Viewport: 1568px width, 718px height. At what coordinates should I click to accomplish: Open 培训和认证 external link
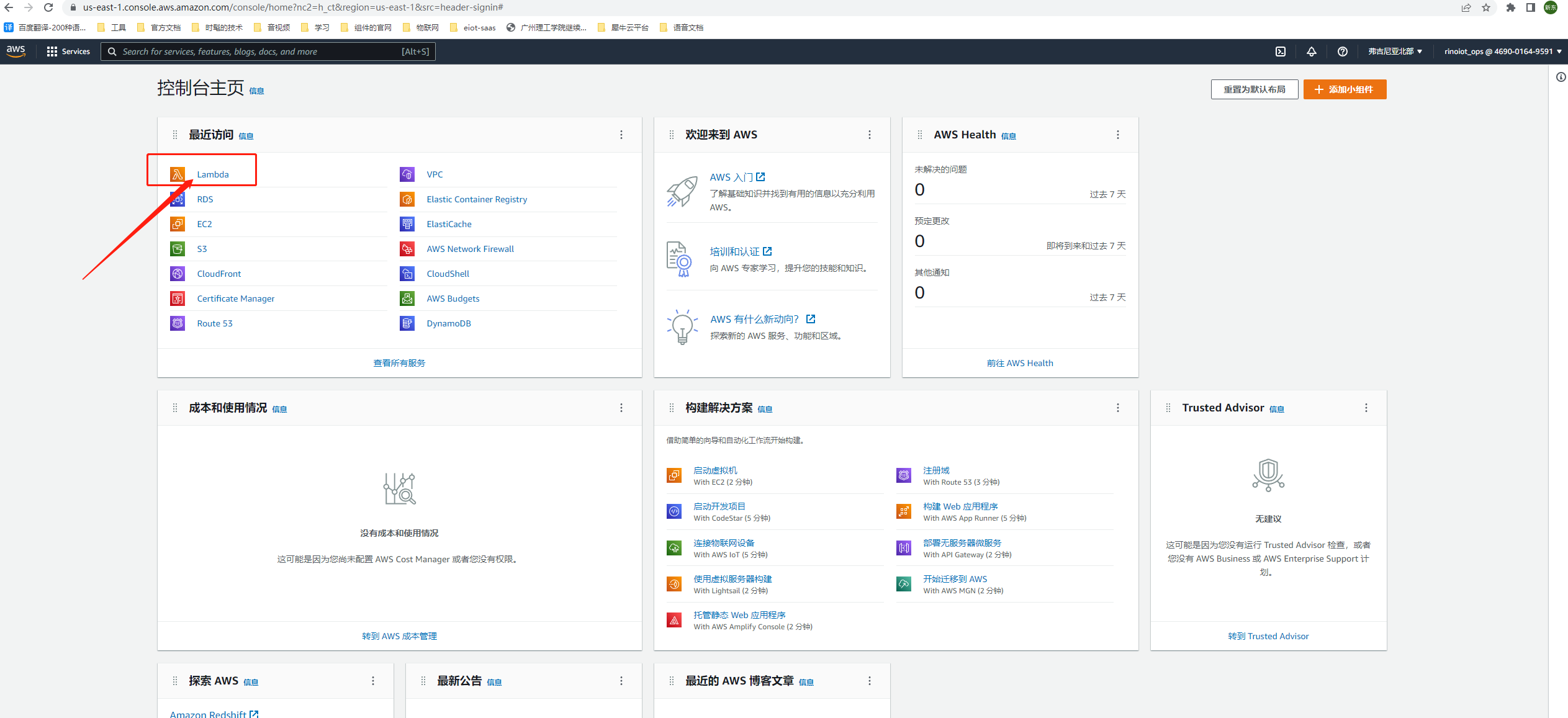click(741, 251)
